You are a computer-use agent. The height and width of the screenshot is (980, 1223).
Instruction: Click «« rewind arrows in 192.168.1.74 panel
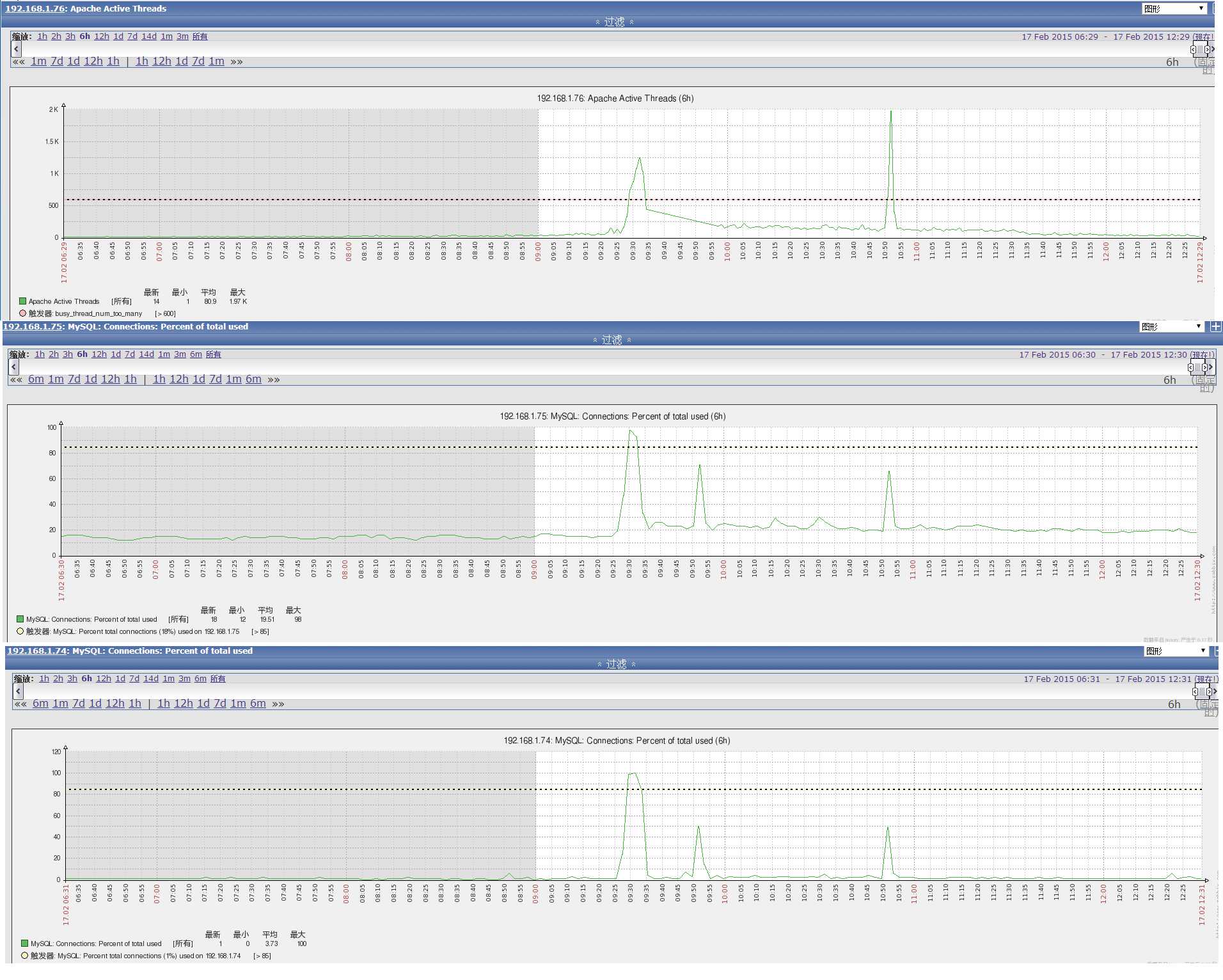tap(20, 704)
